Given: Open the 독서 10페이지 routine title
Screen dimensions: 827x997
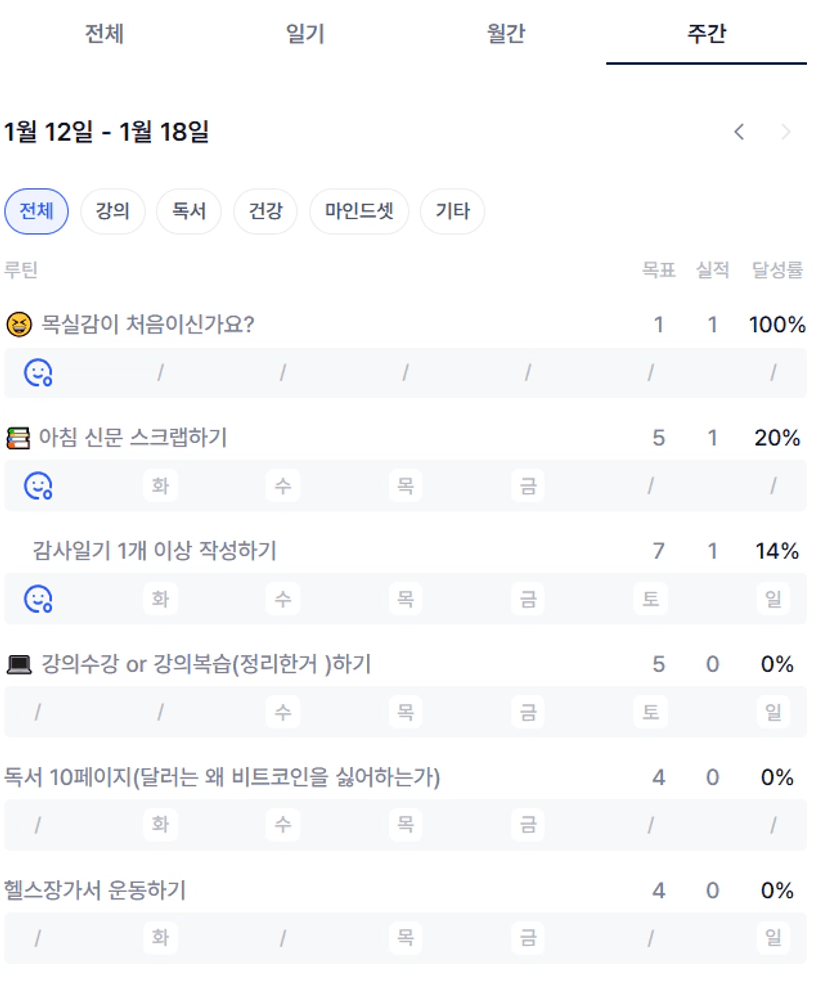Looking at the screenshot, I should 222,777.
